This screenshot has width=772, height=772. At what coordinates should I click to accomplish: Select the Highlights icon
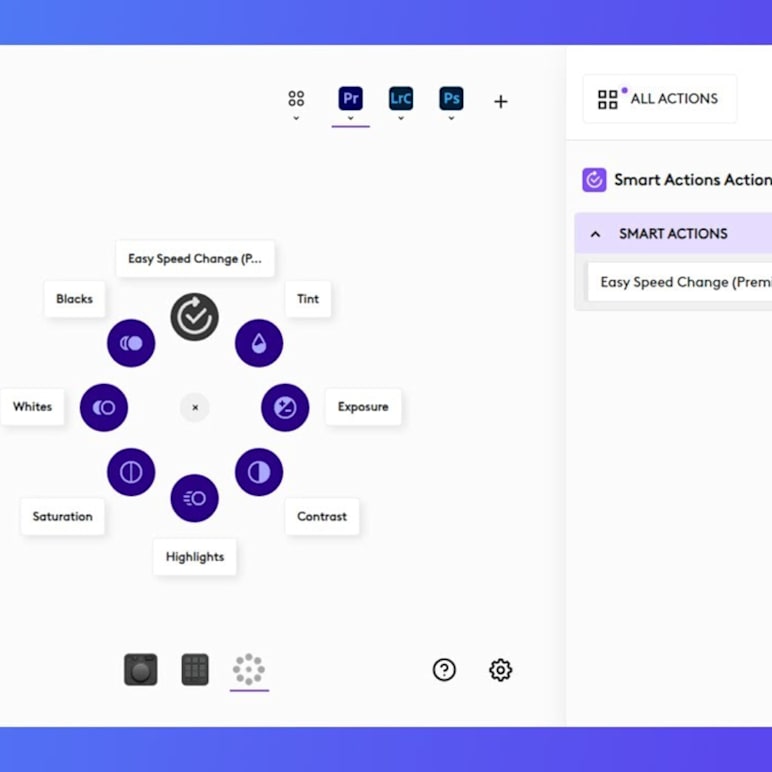coord(194,498)
